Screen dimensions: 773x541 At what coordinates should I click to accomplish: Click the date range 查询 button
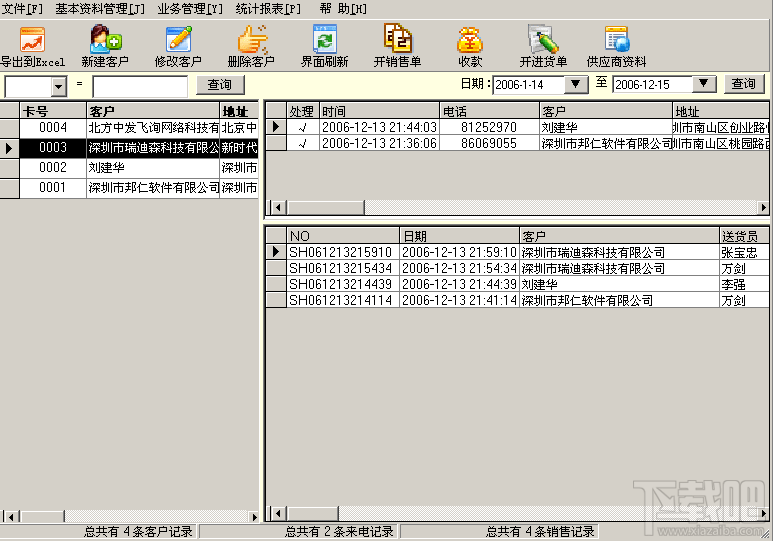click(744, 84)
